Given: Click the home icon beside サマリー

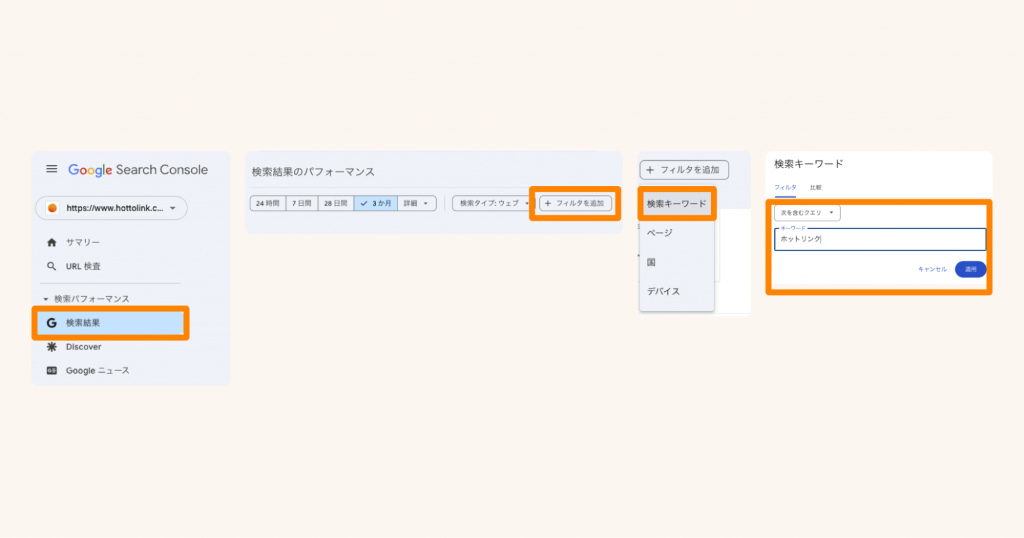Looking at the screenshot, I should (52, 242).
